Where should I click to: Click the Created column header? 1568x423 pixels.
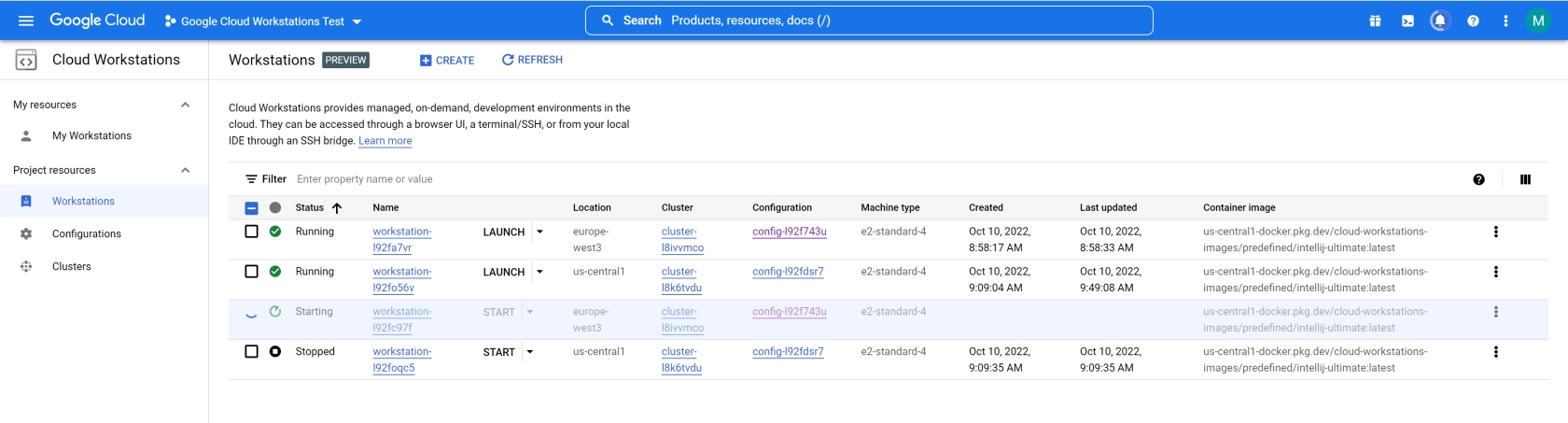tap(986, 207)
